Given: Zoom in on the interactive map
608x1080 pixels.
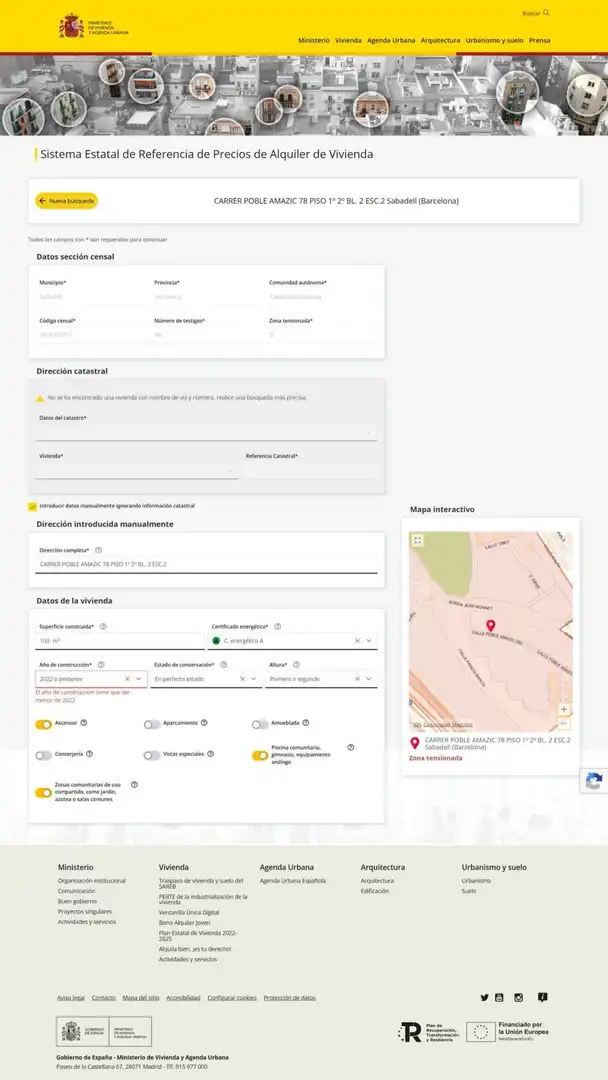Looking at the screenshot, I should [x=564, y=709].
